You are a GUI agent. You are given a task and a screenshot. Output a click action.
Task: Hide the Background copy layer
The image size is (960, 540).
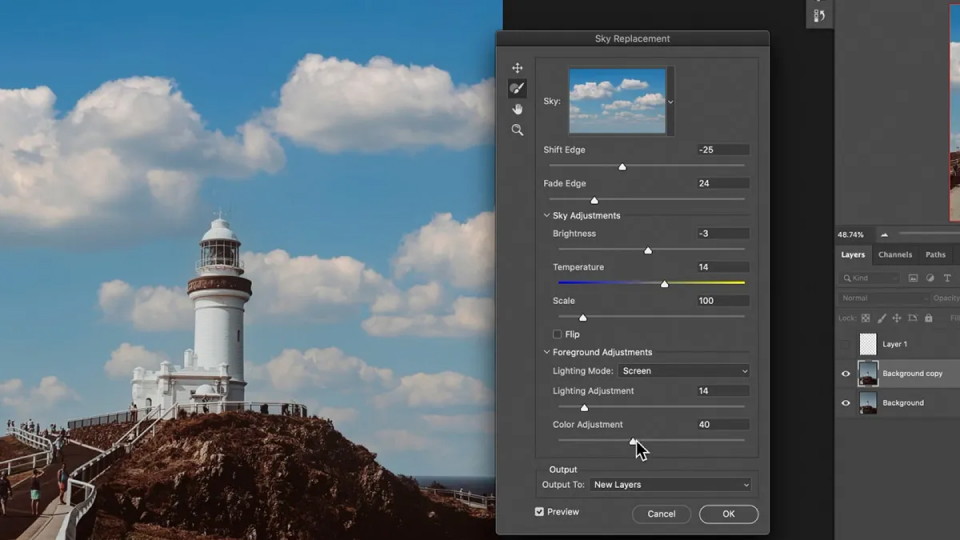point(846,374)
